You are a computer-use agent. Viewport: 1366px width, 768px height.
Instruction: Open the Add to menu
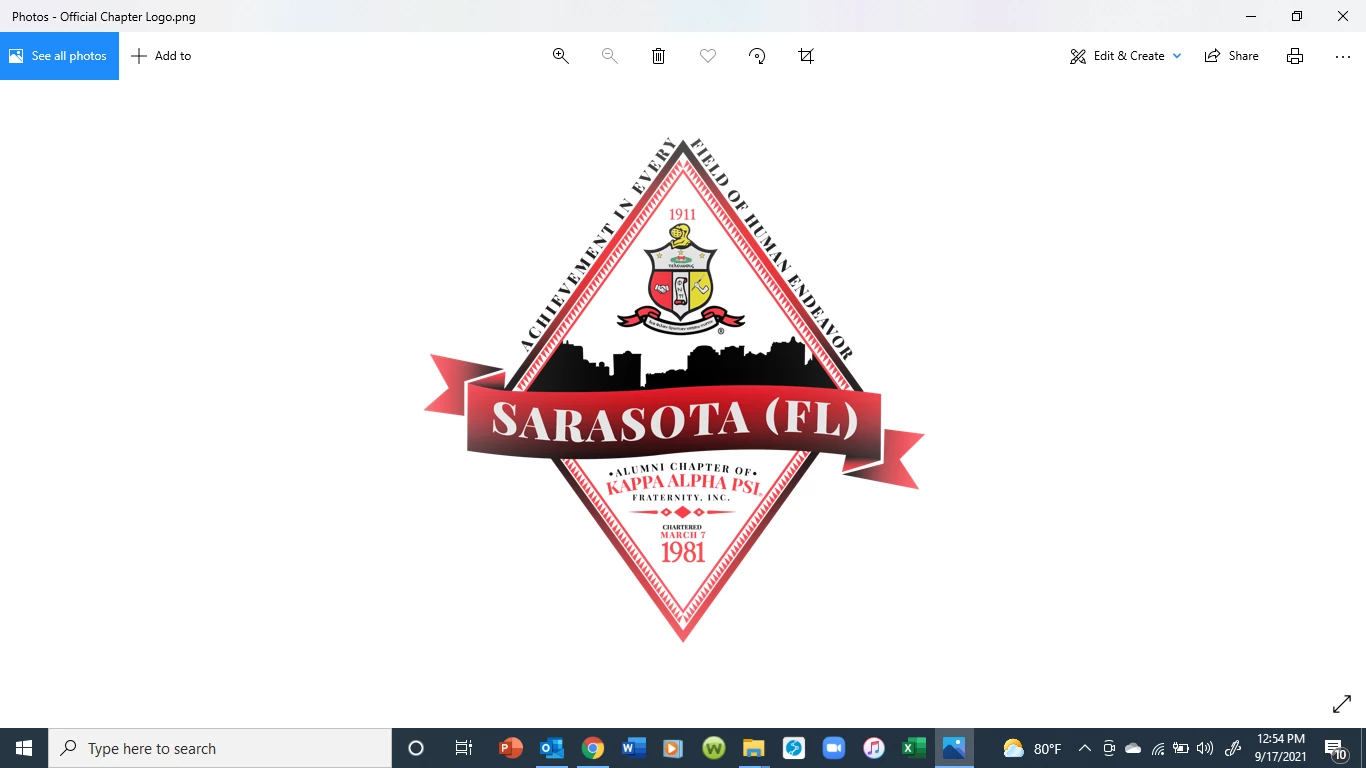pos(161,56)
